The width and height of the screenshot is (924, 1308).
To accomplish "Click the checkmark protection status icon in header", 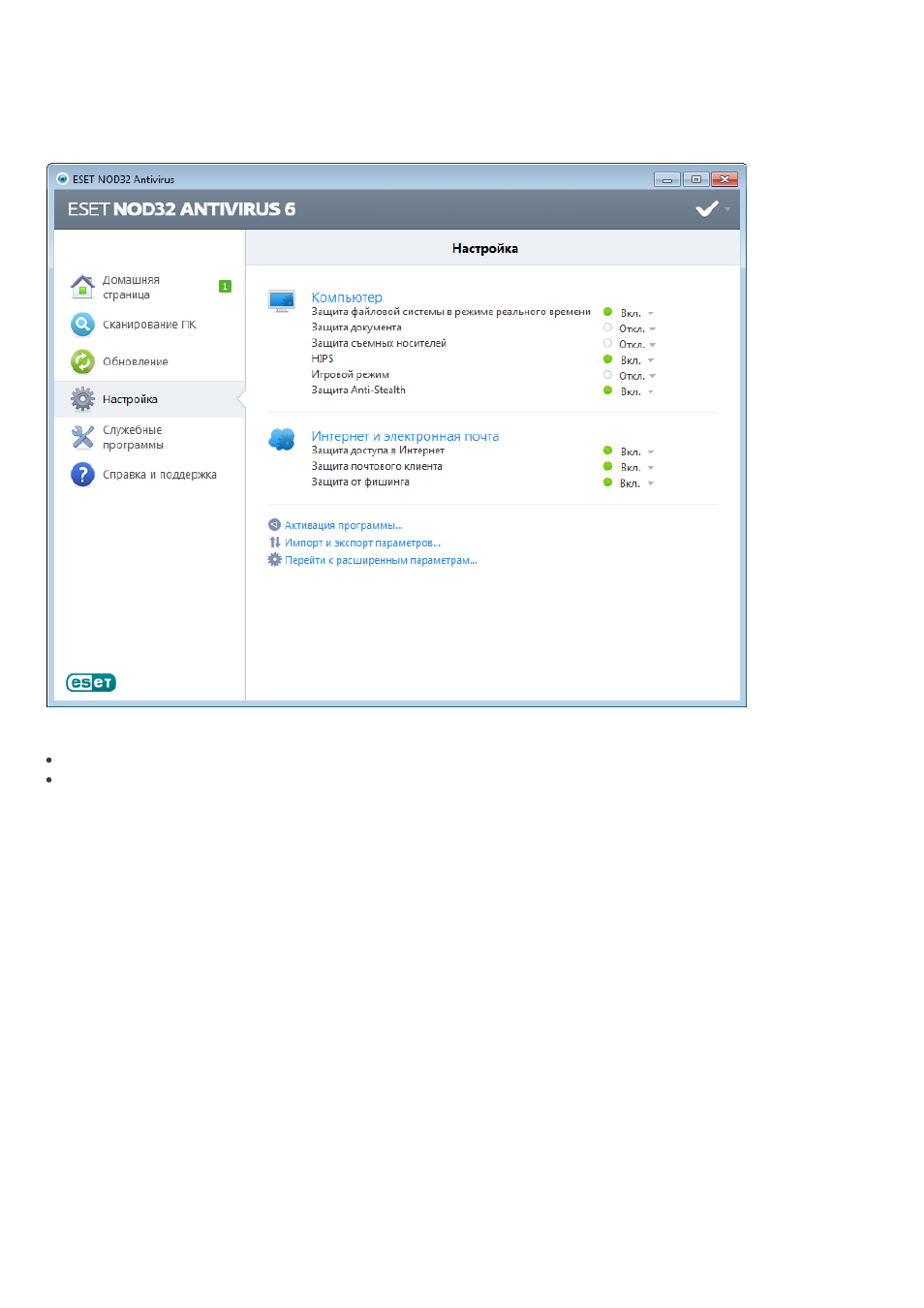I will pyautogui.click(x=707, y=208).
